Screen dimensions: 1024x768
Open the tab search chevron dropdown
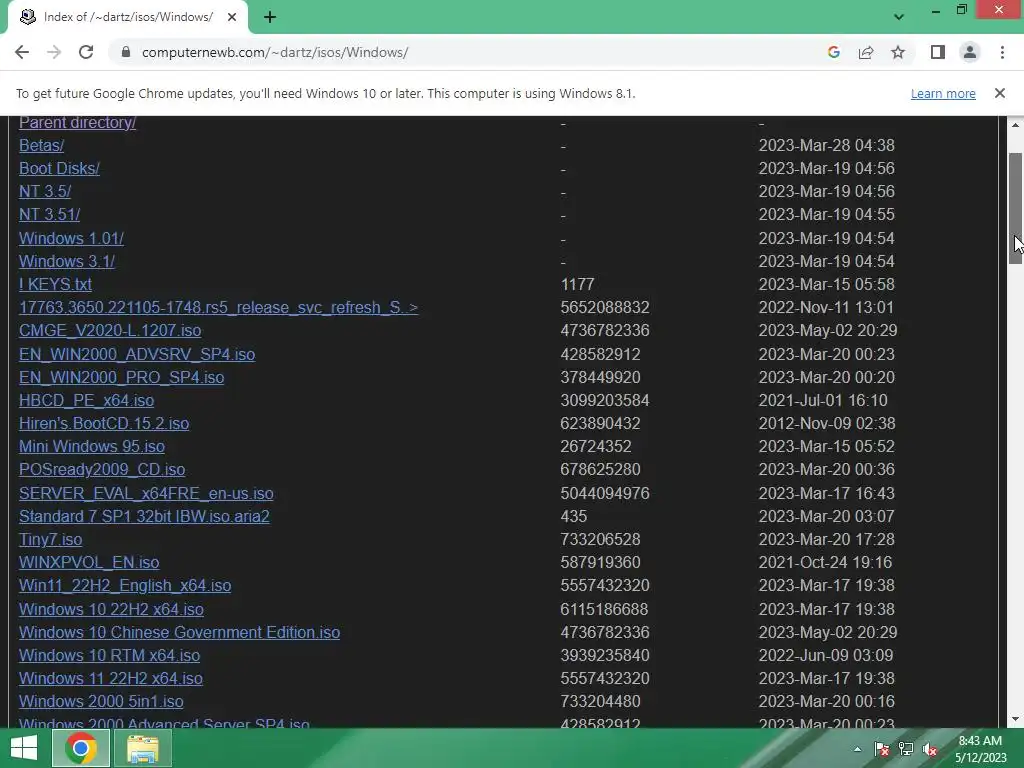click(899, 17)
